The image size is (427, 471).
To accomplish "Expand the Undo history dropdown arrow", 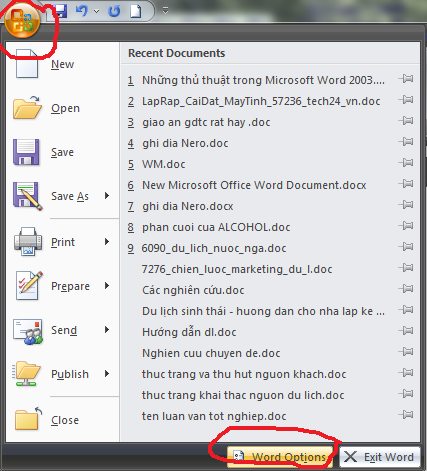I will [x=97, y=11].
